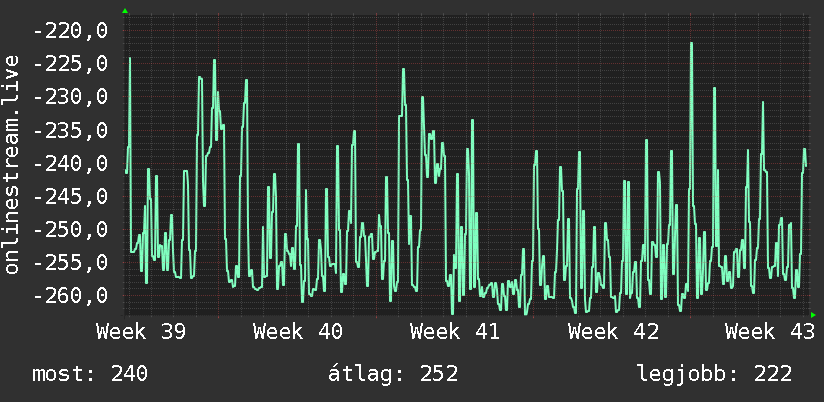Click the onlinestream.live vertical axis title
824x402 pixels.
pos(11,164)
